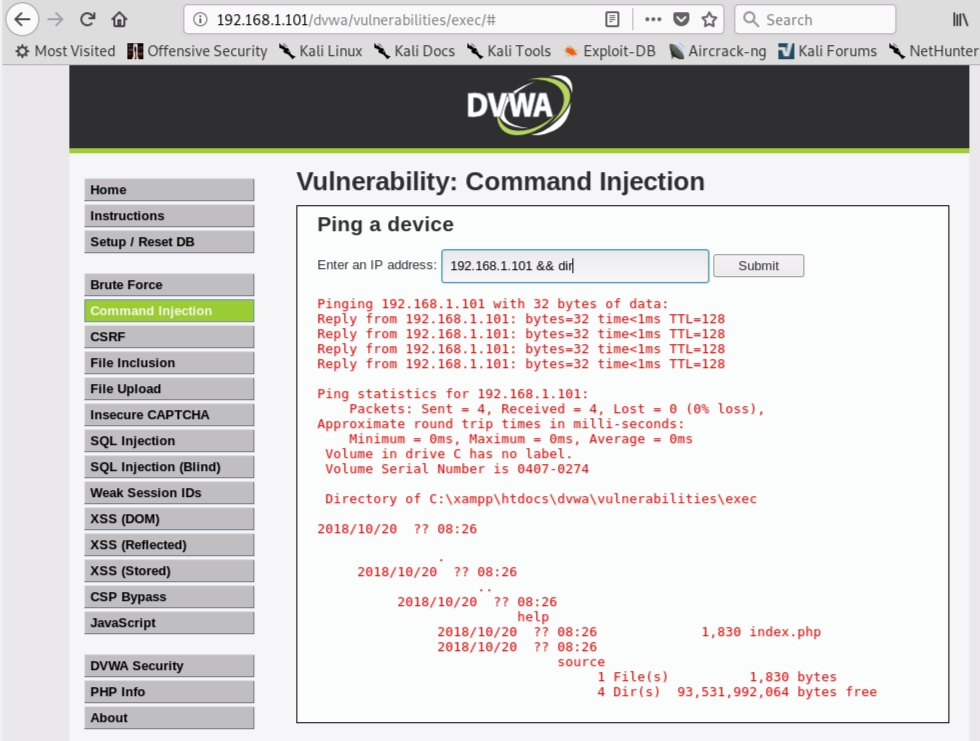This screenshot has width=980, height=741.
Task: Open Most Visited bookmarks folder
Action: (x=66, y=51)
